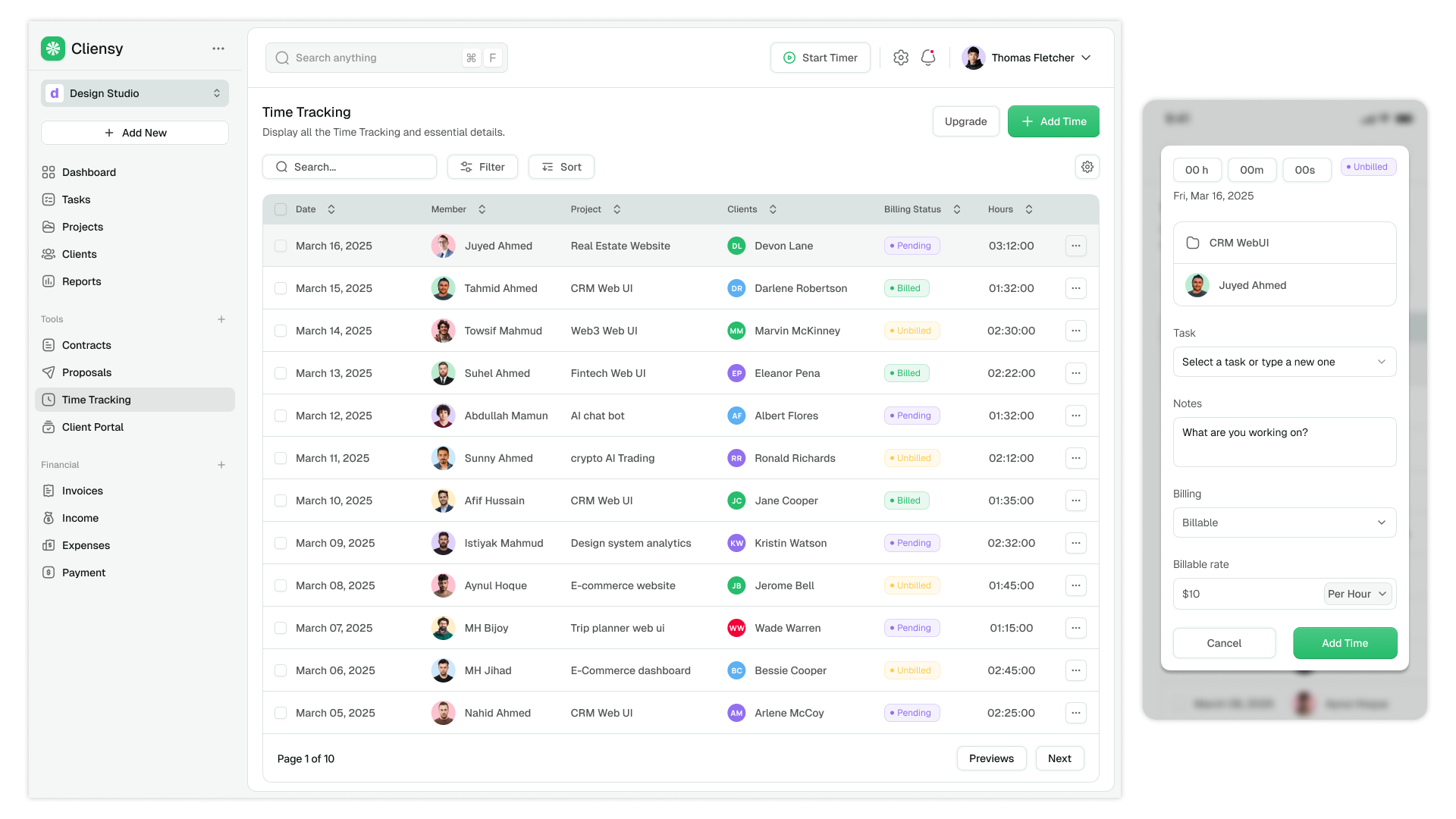The height and width of the screenshot is (819, 1456).
Task: Select the March 15, 2025 row checkbox
Action: point(281,288)
